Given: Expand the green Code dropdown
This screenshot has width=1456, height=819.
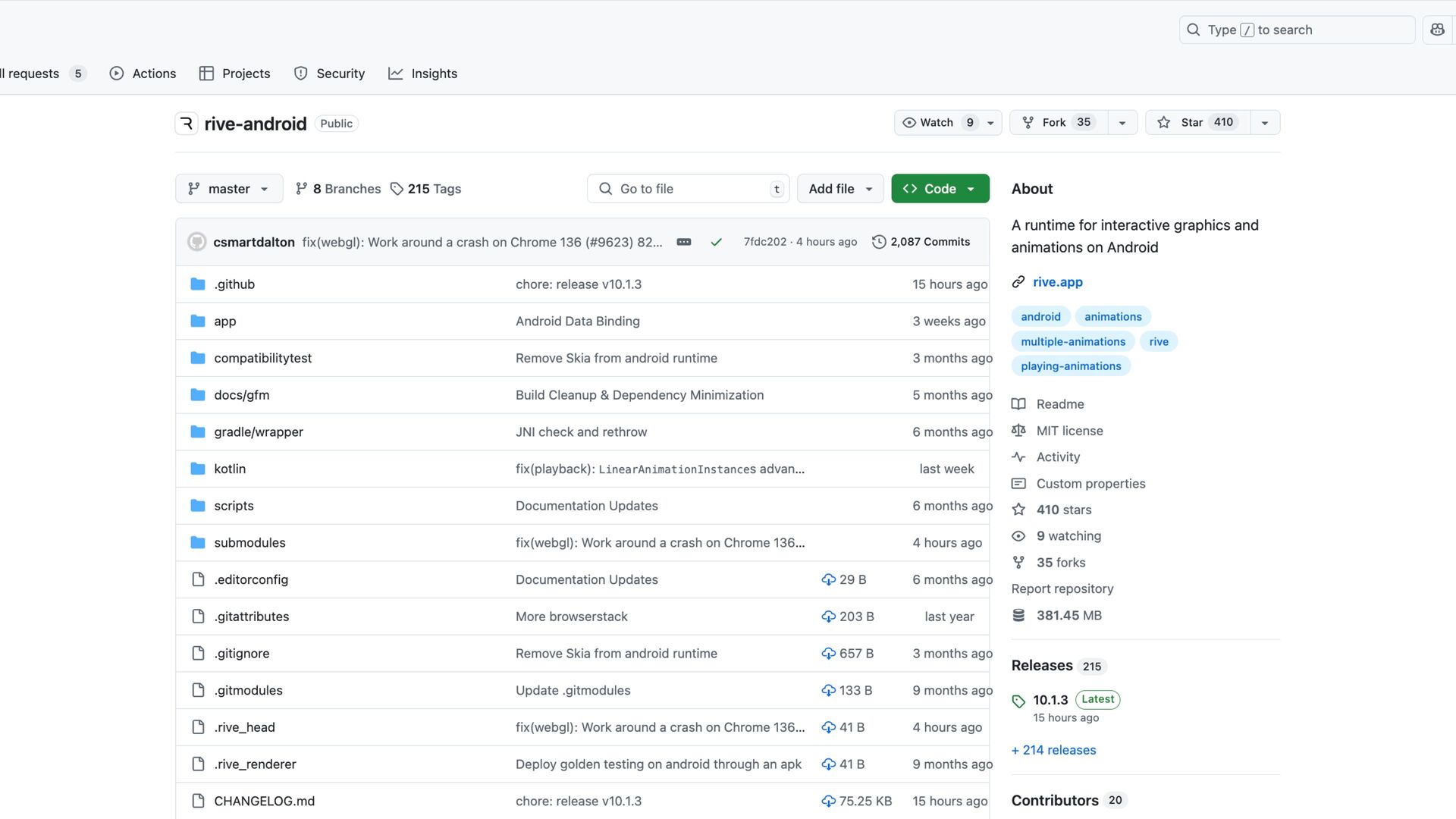Looking at the screenshot, I should (x=940, y=189).
